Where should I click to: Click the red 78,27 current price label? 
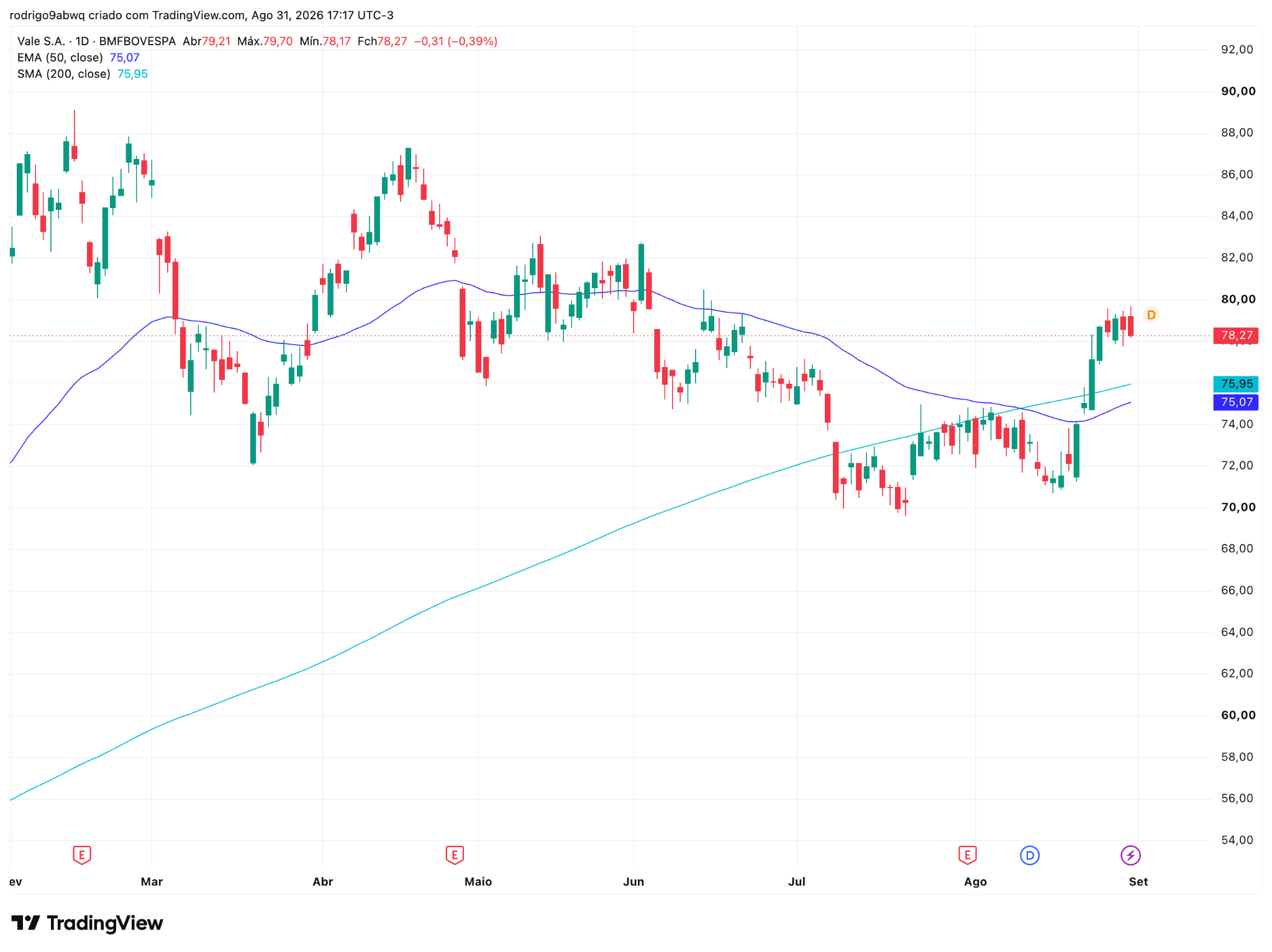point(1236,335)
